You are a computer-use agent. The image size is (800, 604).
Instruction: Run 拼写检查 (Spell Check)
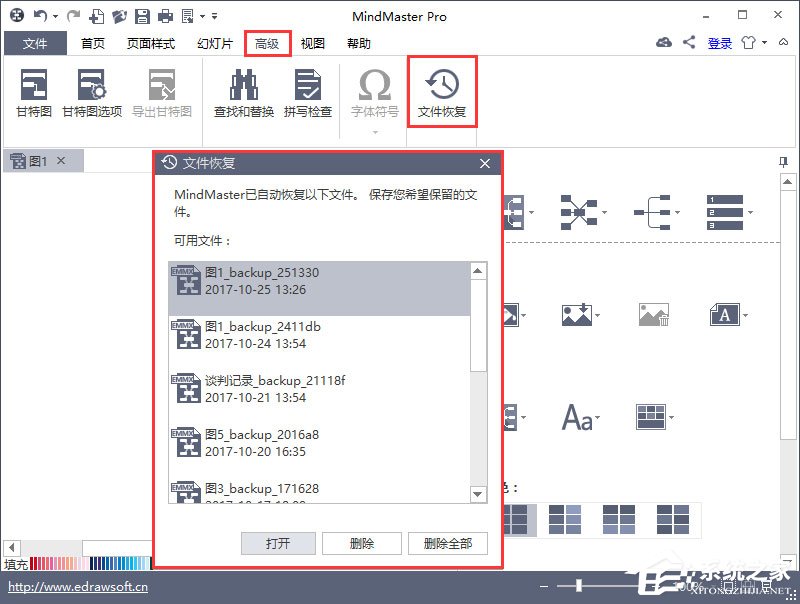308,90
